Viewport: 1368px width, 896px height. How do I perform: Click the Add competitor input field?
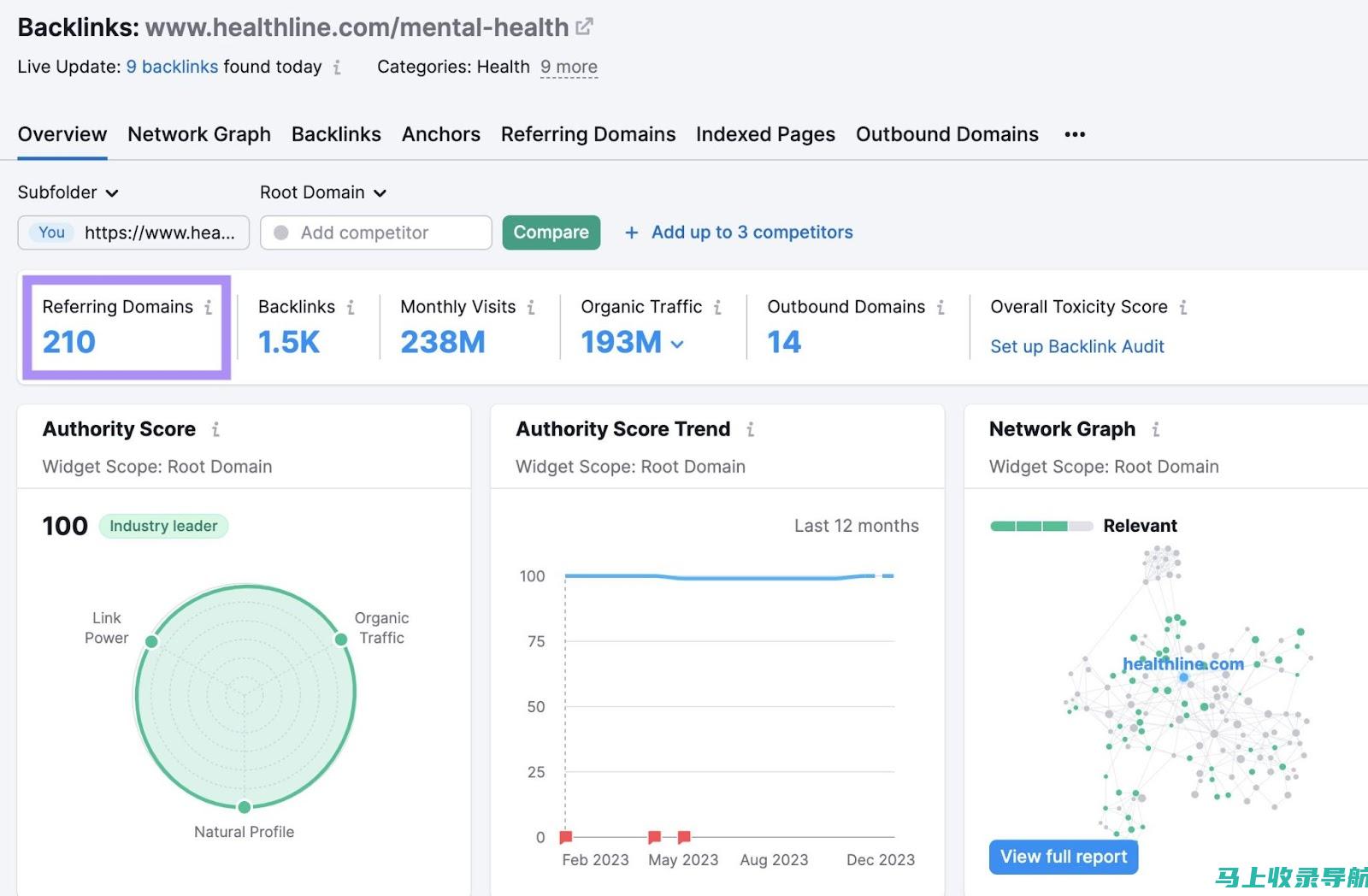(376, 233)
